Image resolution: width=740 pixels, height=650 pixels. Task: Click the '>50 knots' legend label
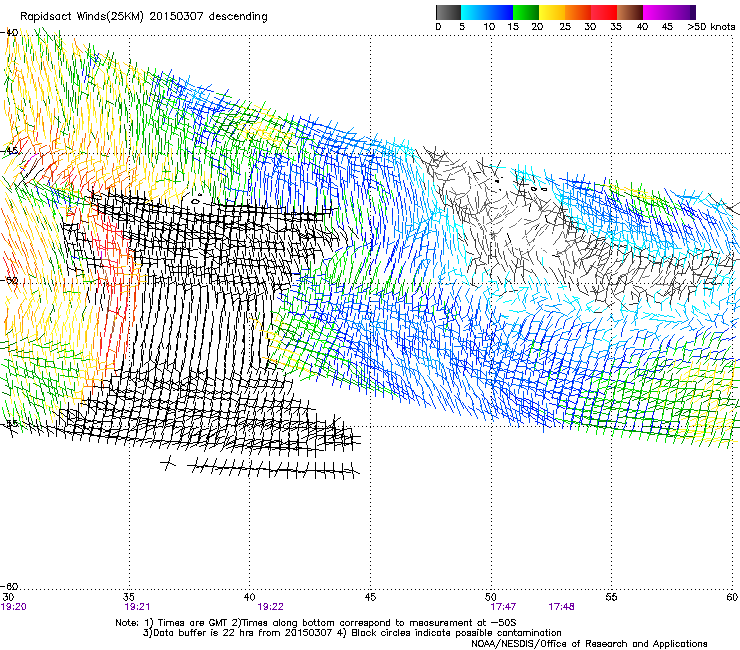click(x=711, y=27)
